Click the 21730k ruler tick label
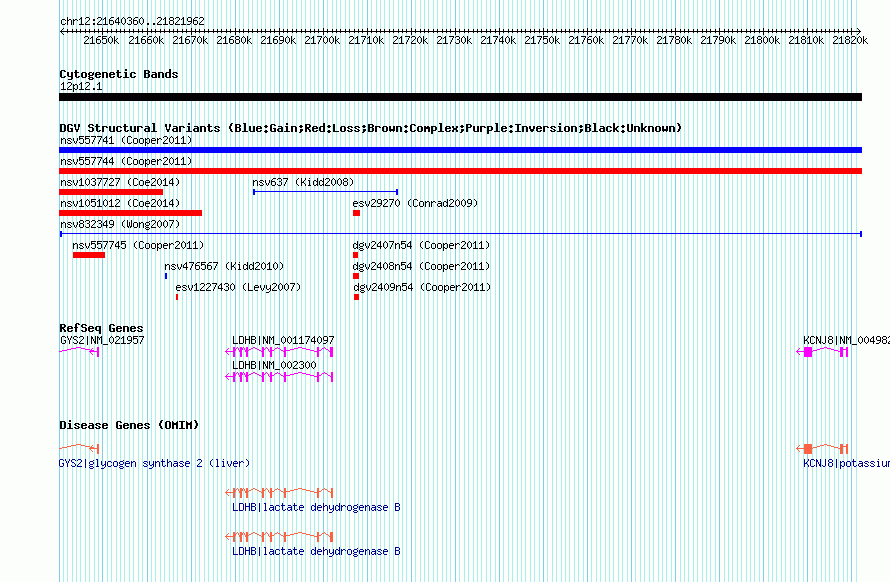Viewport: 890px width, 582px height. [454, 40]
